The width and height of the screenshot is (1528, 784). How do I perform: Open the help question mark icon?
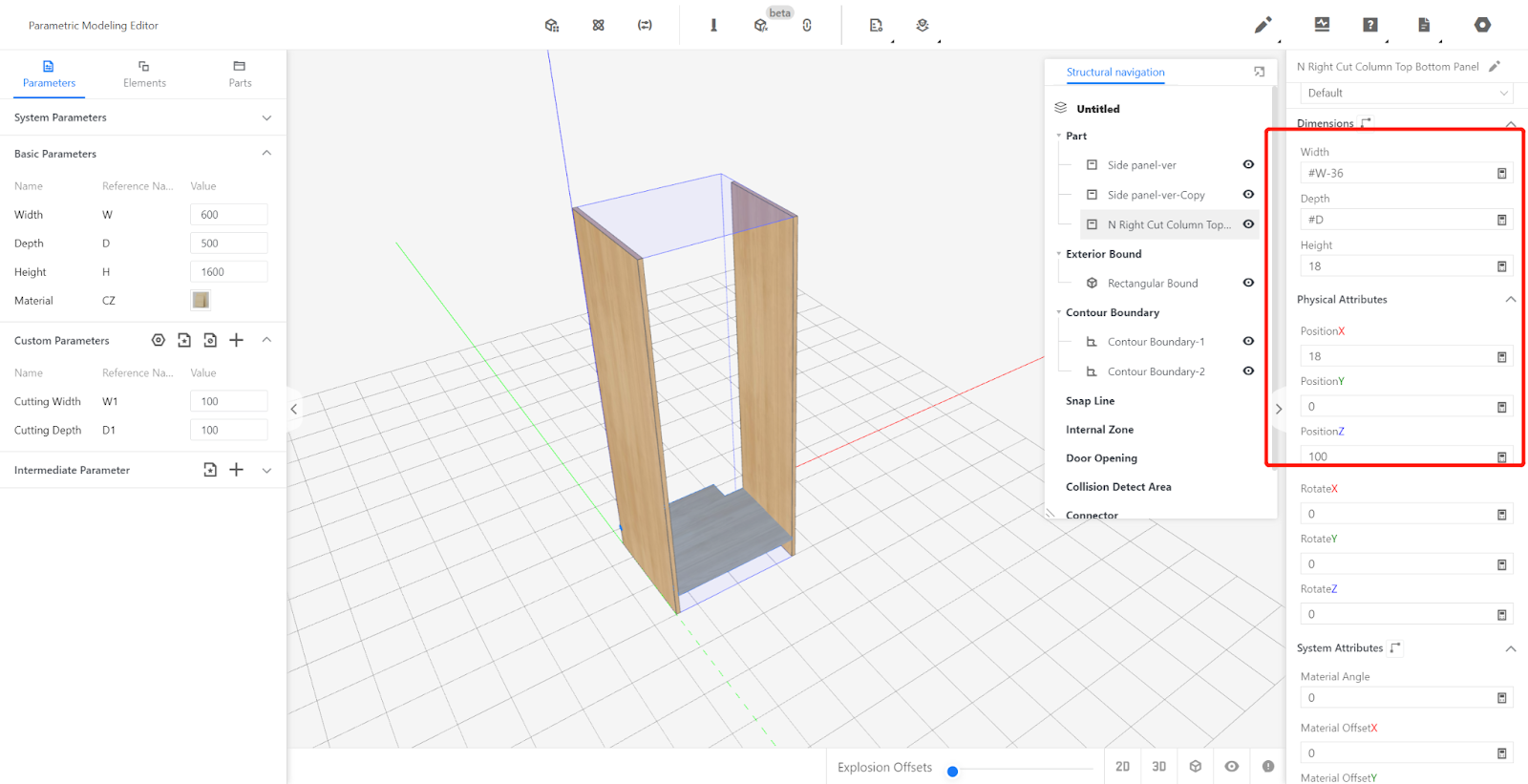tap(1370, 25)
